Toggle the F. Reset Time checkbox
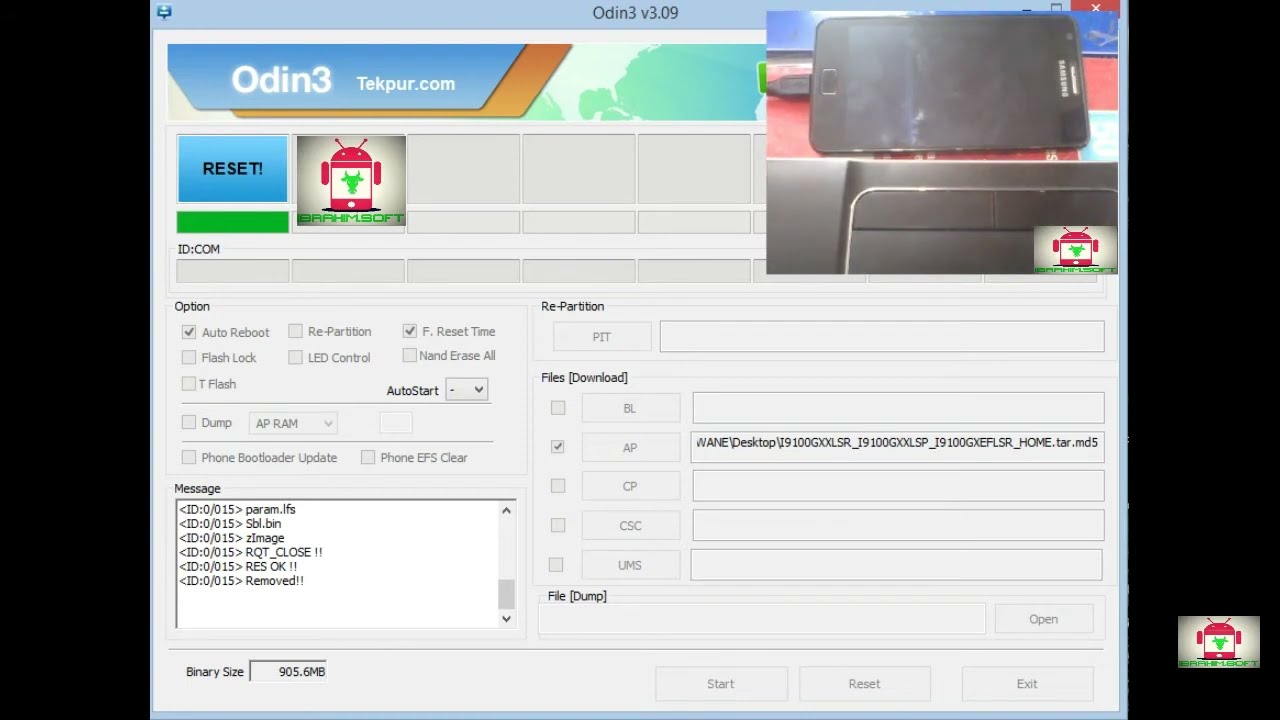 point(410,331)
